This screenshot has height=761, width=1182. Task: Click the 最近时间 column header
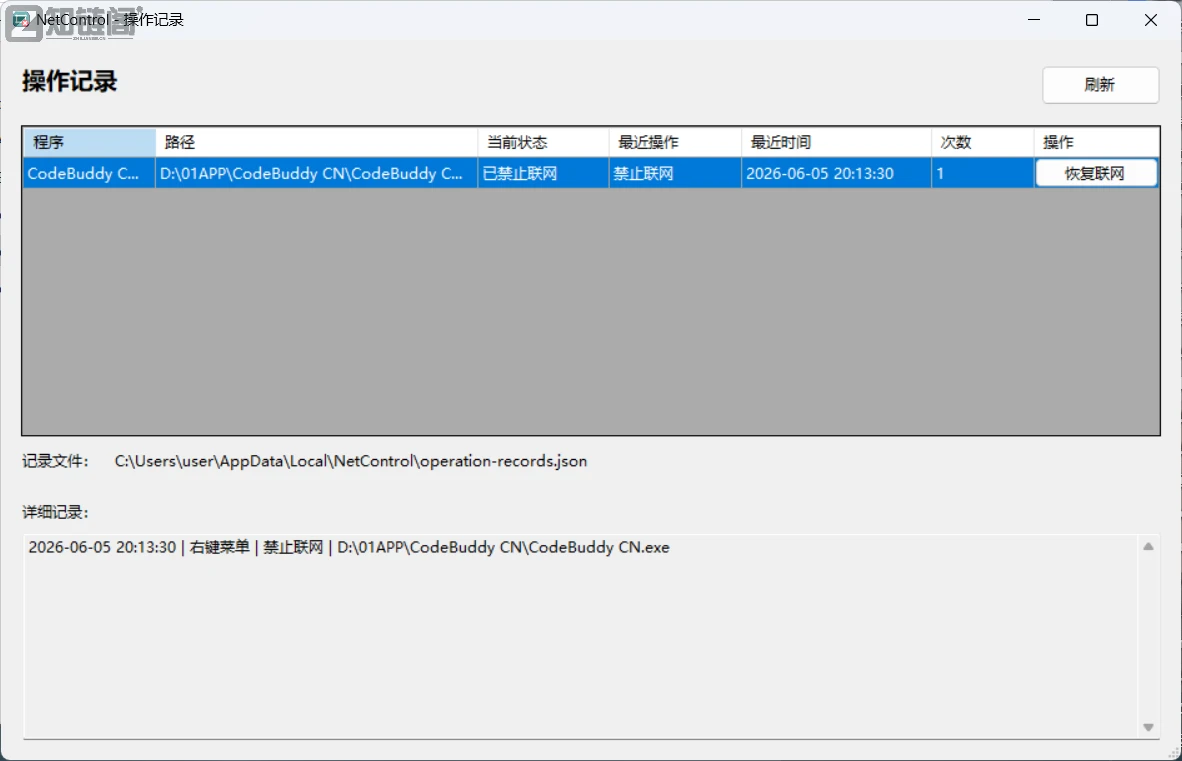point(837,142)
